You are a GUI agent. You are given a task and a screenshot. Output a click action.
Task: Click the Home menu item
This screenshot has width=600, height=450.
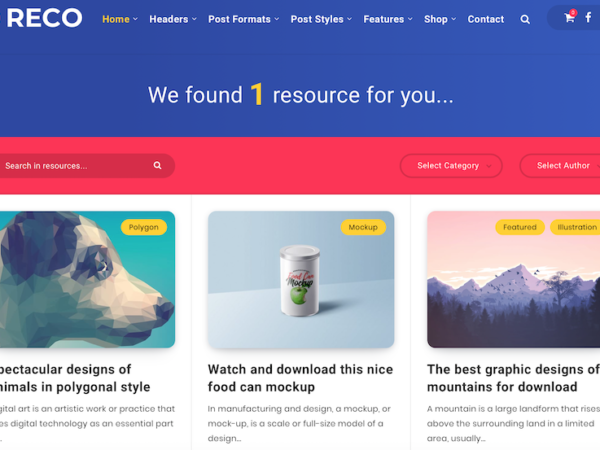click(120, 19)
